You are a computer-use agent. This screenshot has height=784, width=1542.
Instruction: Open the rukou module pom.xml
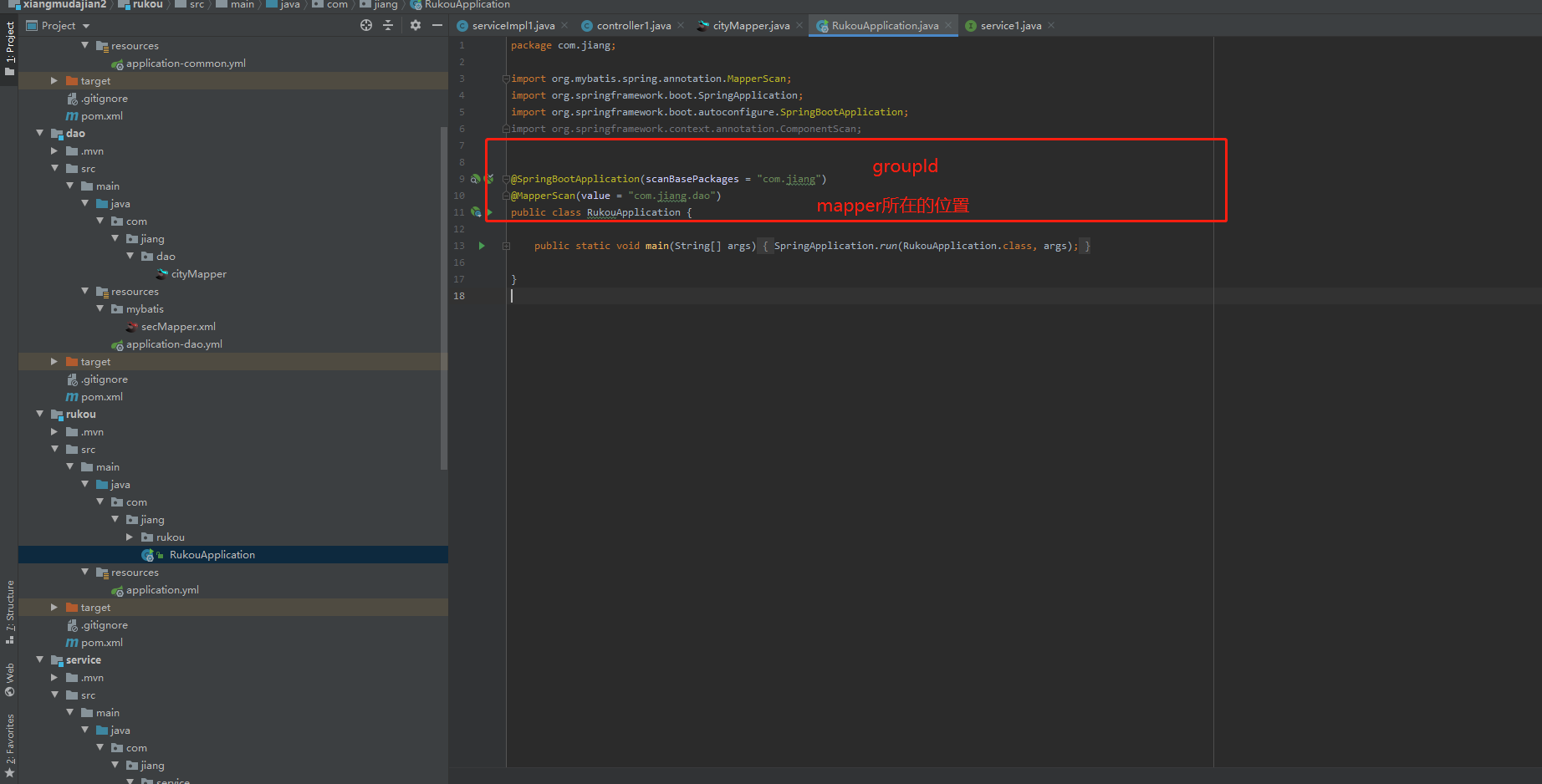(101, 643)
